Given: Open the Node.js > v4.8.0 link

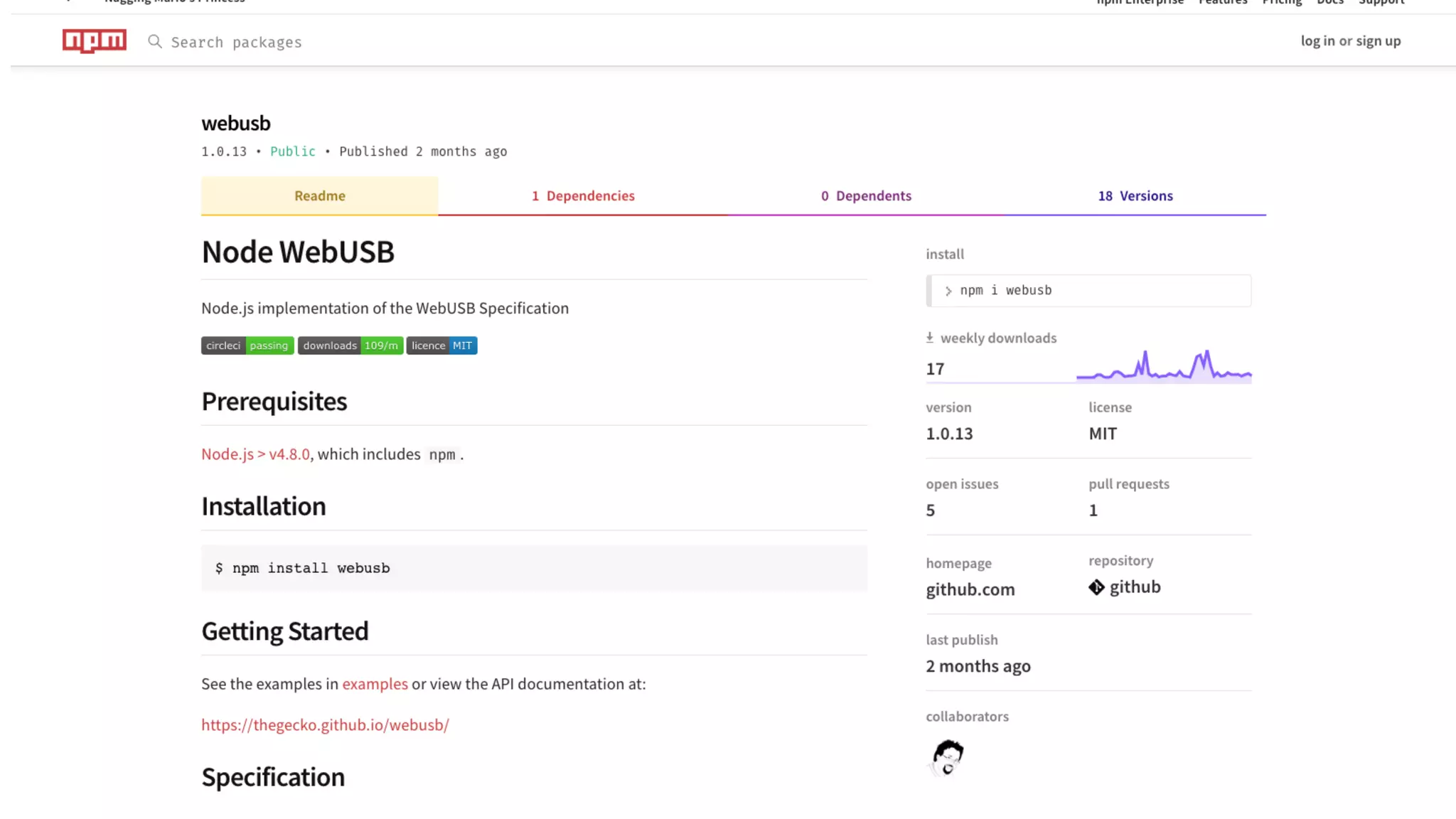Looking at the screenshot, I should 255,454.
